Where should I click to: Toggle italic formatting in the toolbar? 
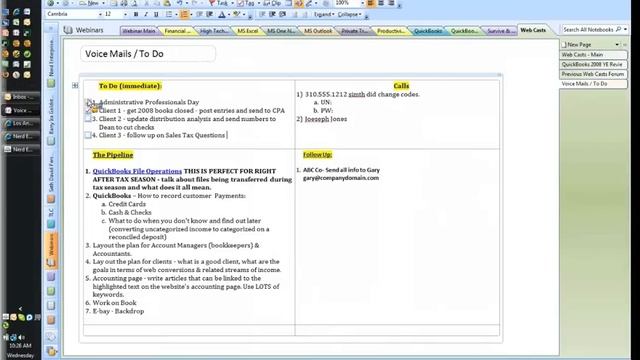[x=146, y=14]
